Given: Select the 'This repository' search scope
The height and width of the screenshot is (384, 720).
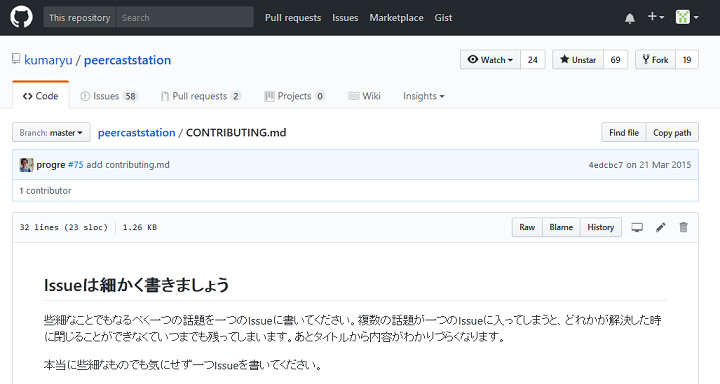Looking at the screenshot, I should pos(79,17).
